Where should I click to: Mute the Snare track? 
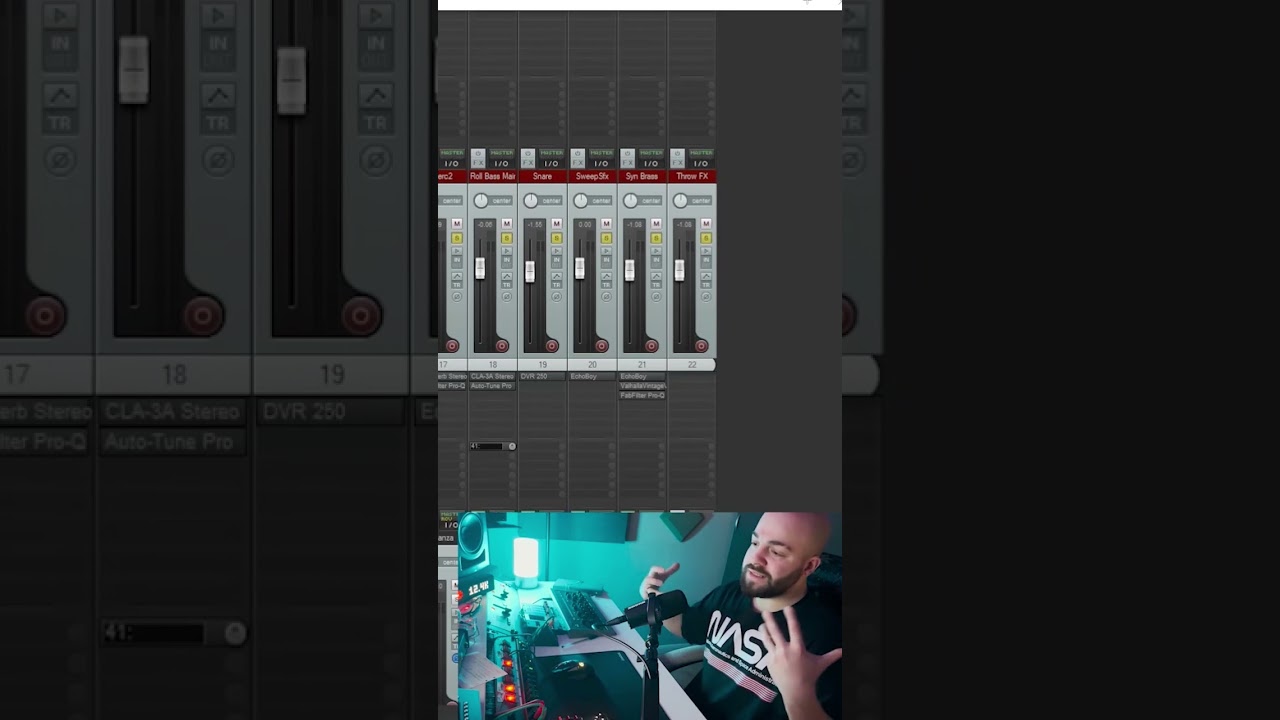557,224
